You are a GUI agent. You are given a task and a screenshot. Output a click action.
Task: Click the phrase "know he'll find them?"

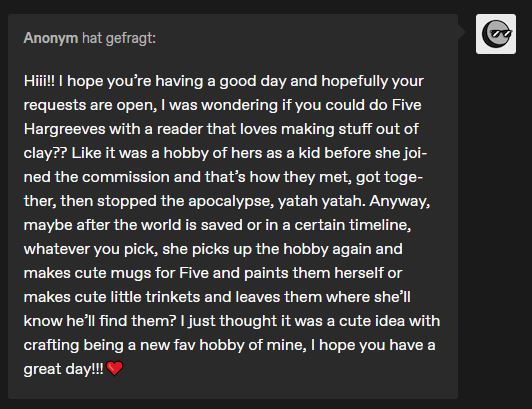point(100,321)
